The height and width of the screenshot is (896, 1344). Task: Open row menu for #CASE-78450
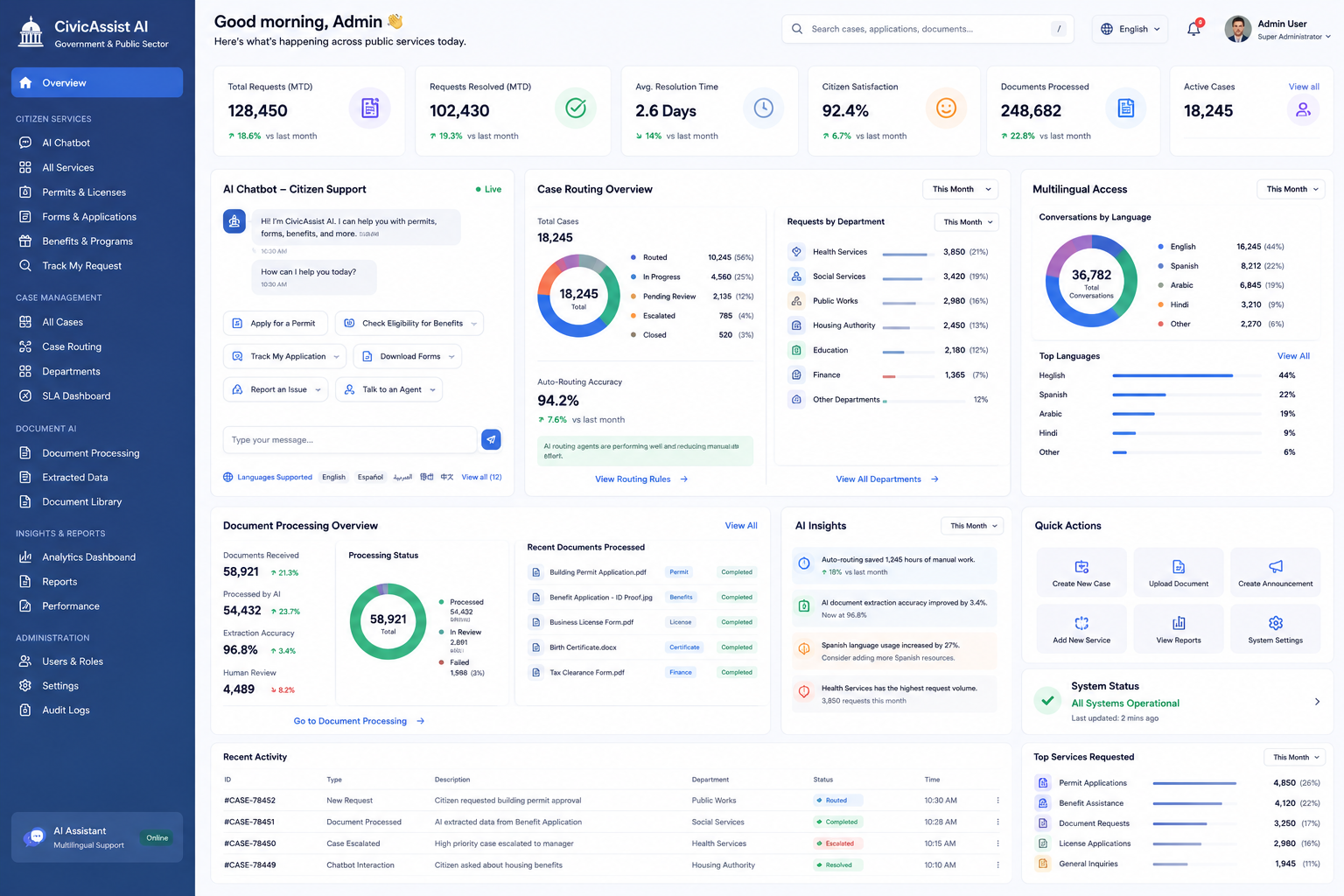(997, 843)
